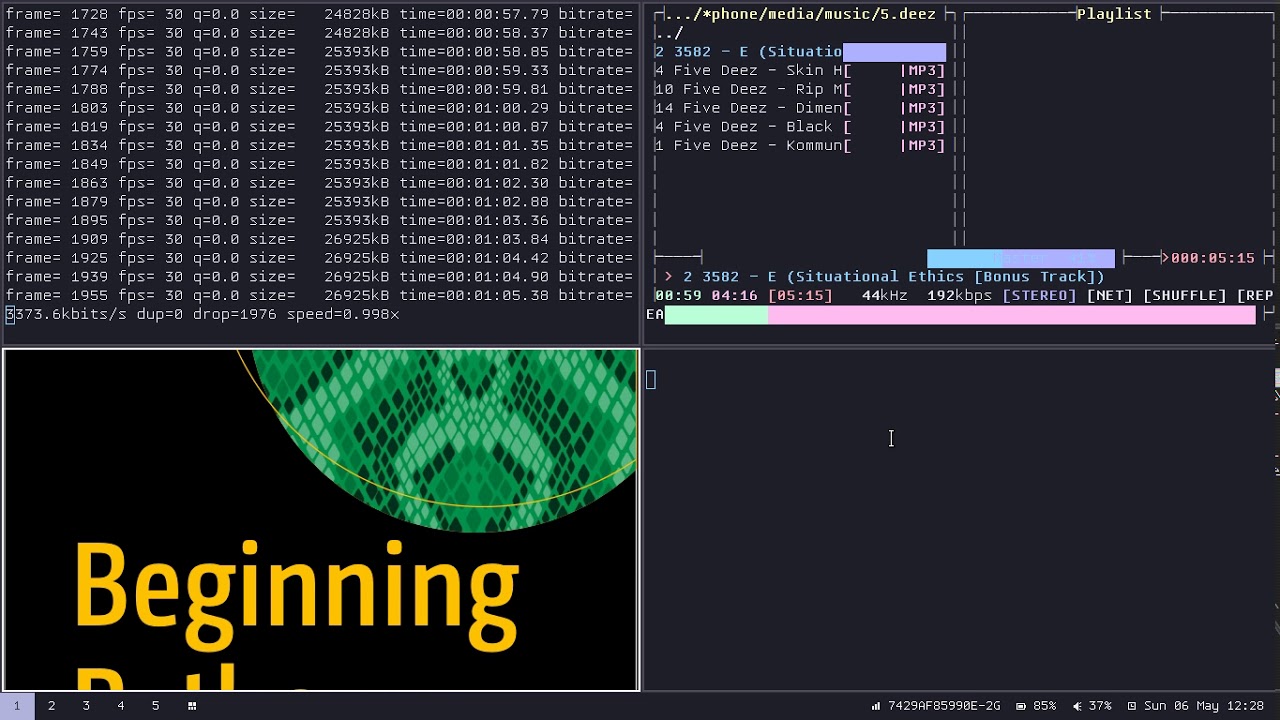
Task: Switch to workspace 4
Action: (121, 706)
